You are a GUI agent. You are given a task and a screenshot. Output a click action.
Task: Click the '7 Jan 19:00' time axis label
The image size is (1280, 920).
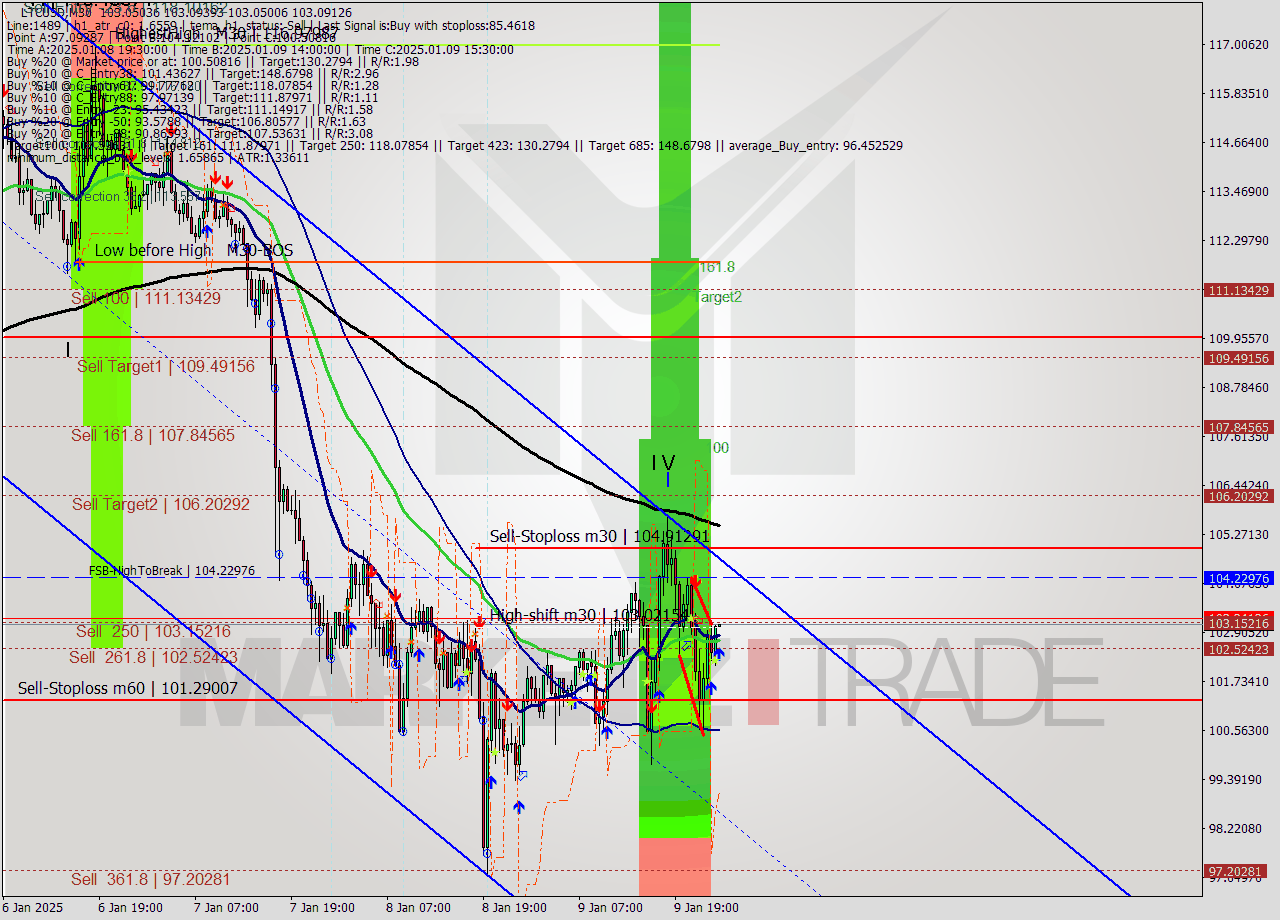click(322, 908)
